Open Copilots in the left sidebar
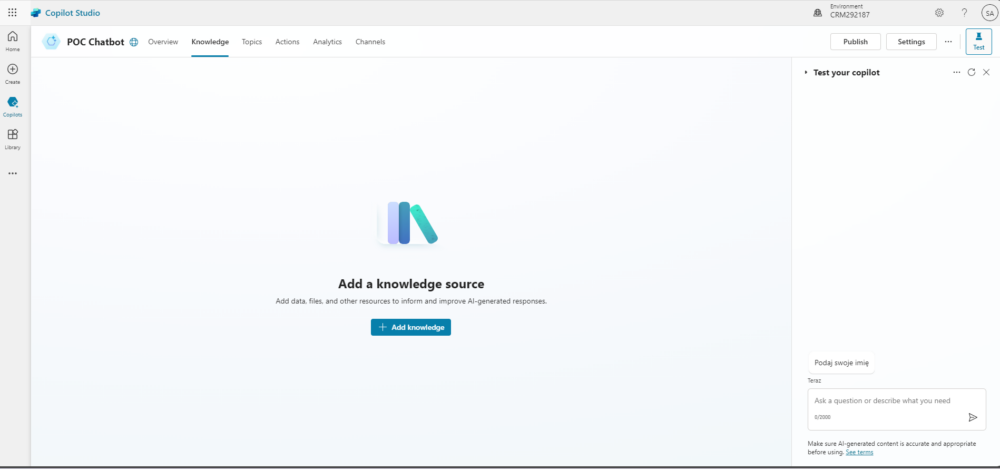1000x469 pixels. tap(12, 106)
